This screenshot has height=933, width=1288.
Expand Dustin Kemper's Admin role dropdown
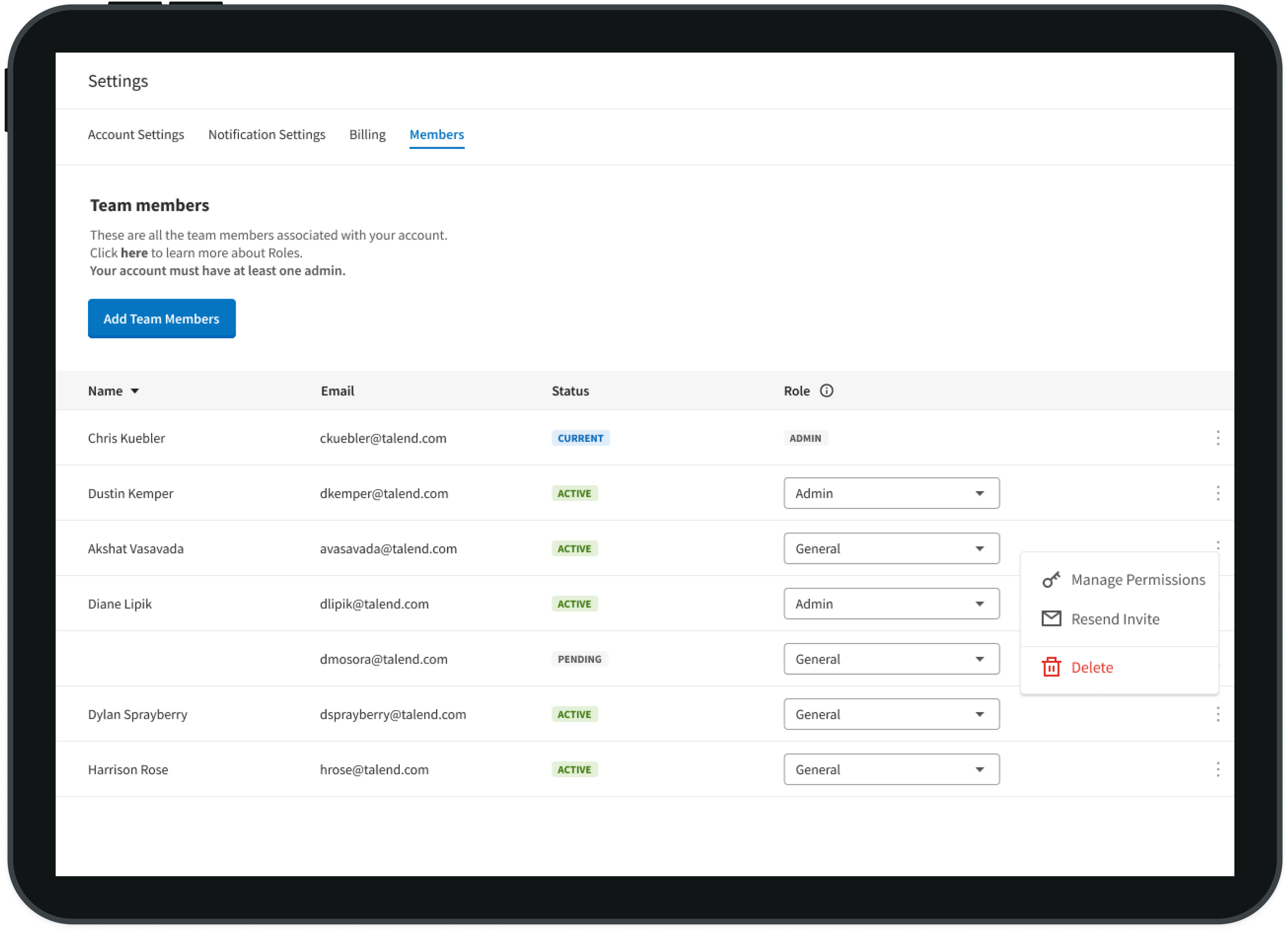(x=891, y=493)
